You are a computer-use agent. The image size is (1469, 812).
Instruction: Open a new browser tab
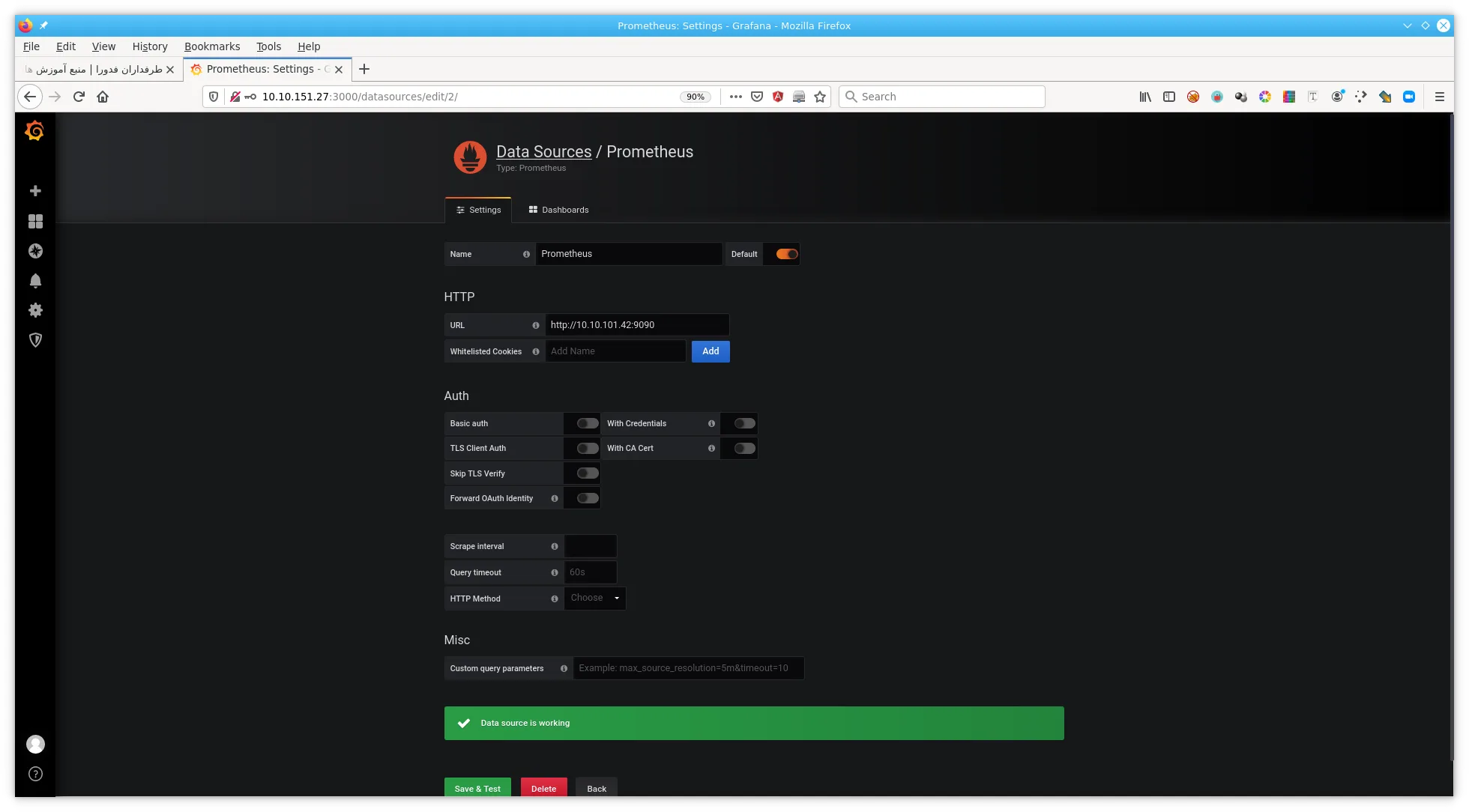click(x=364, y=69)
